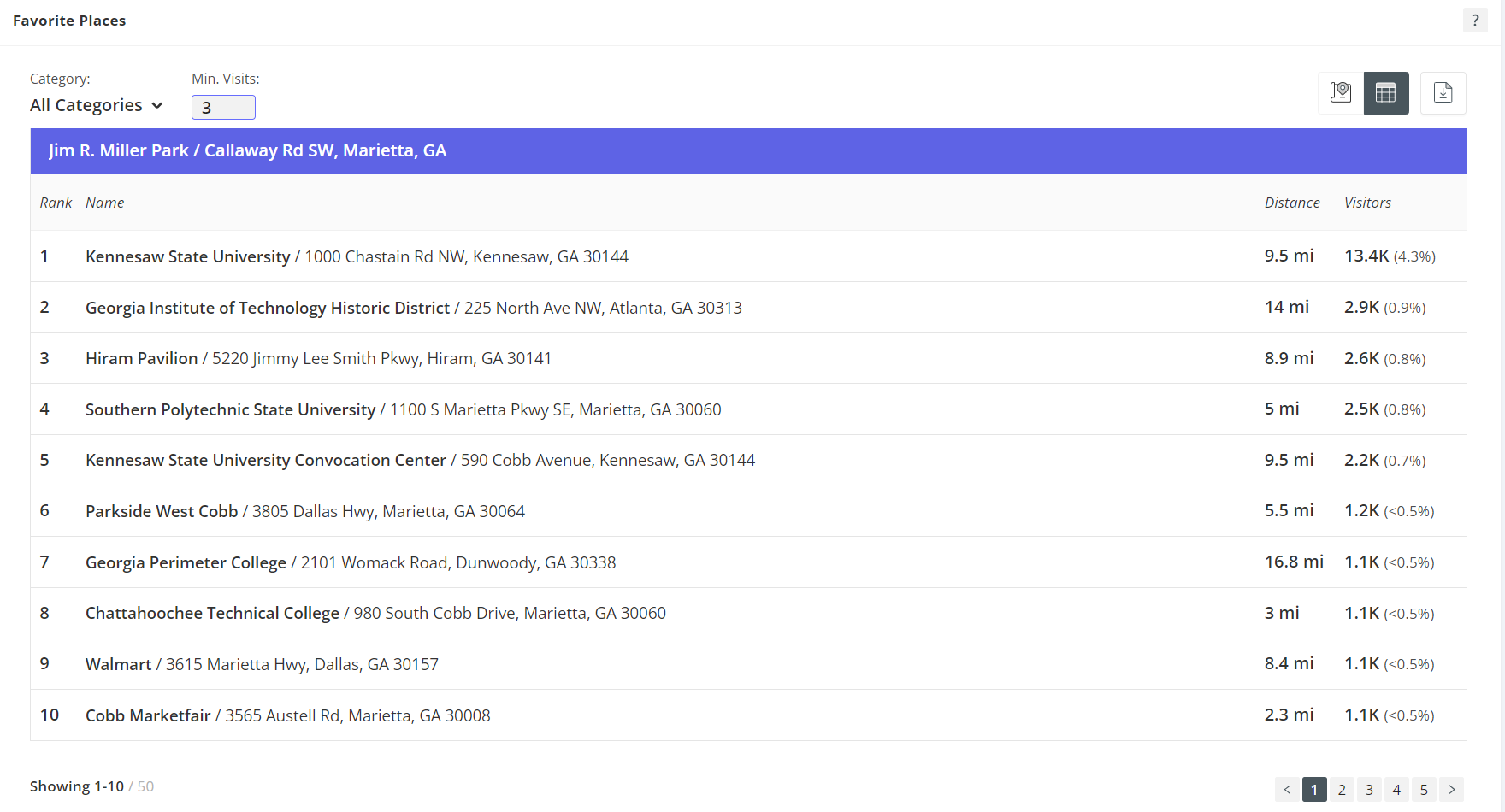This screenshot has height=812, width=1505.
Task: Click the 2.3 mi distance value
Action: pos(1290,715)
